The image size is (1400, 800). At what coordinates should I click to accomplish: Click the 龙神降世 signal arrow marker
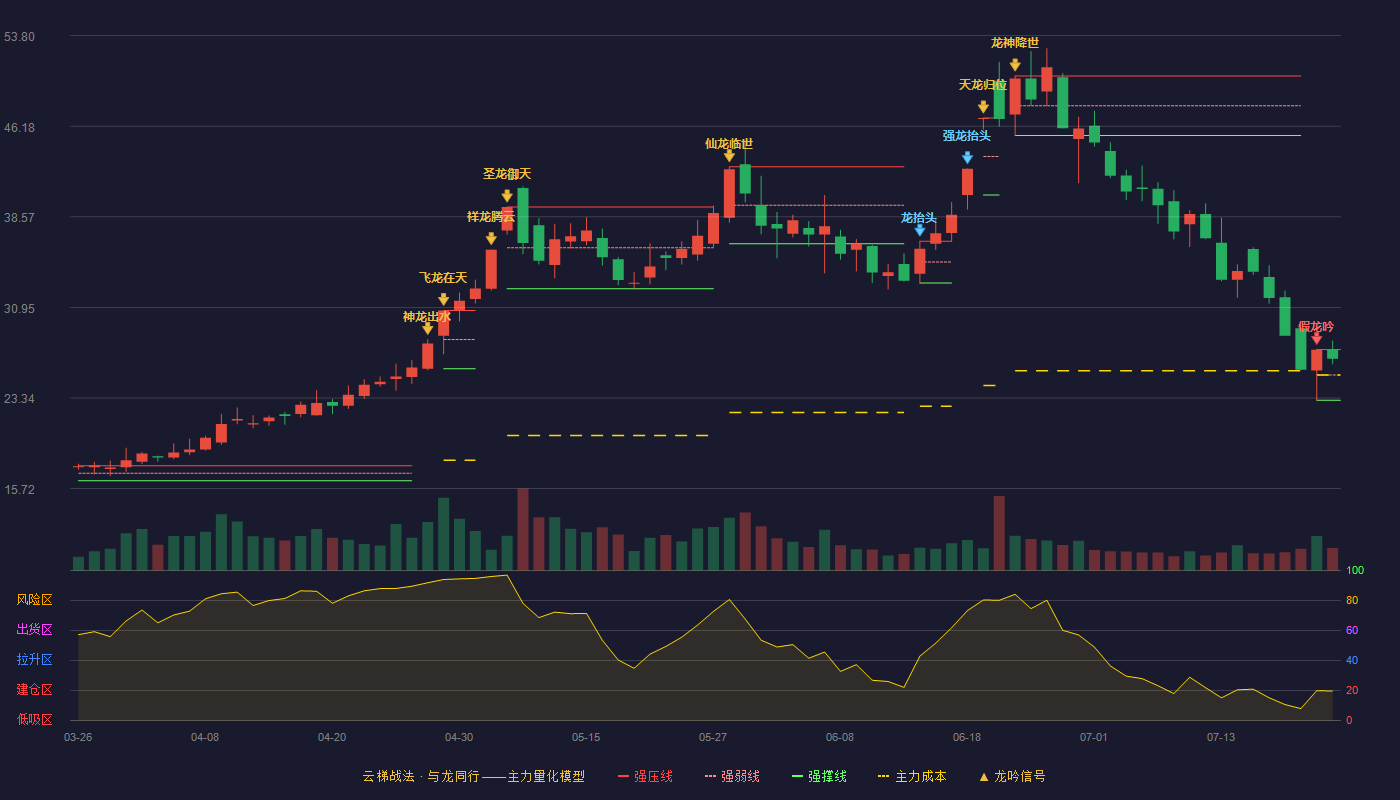(1015, 65)
